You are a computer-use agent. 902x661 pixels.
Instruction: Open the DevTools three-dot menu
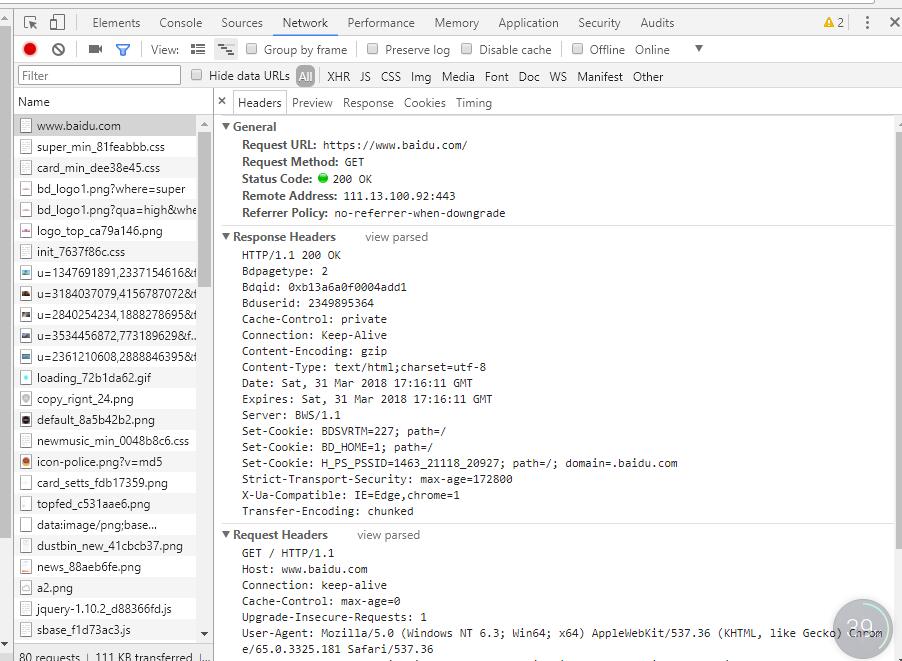(867, 22)
